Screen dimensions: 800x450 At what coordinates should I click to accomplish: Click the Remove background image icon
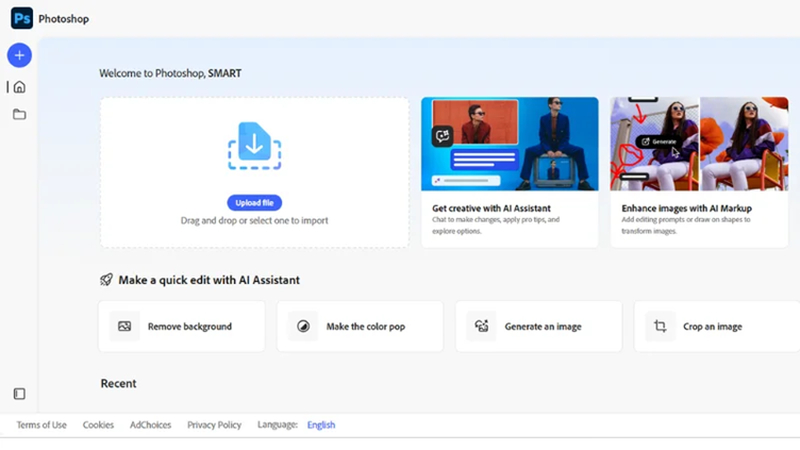[124, 327]
